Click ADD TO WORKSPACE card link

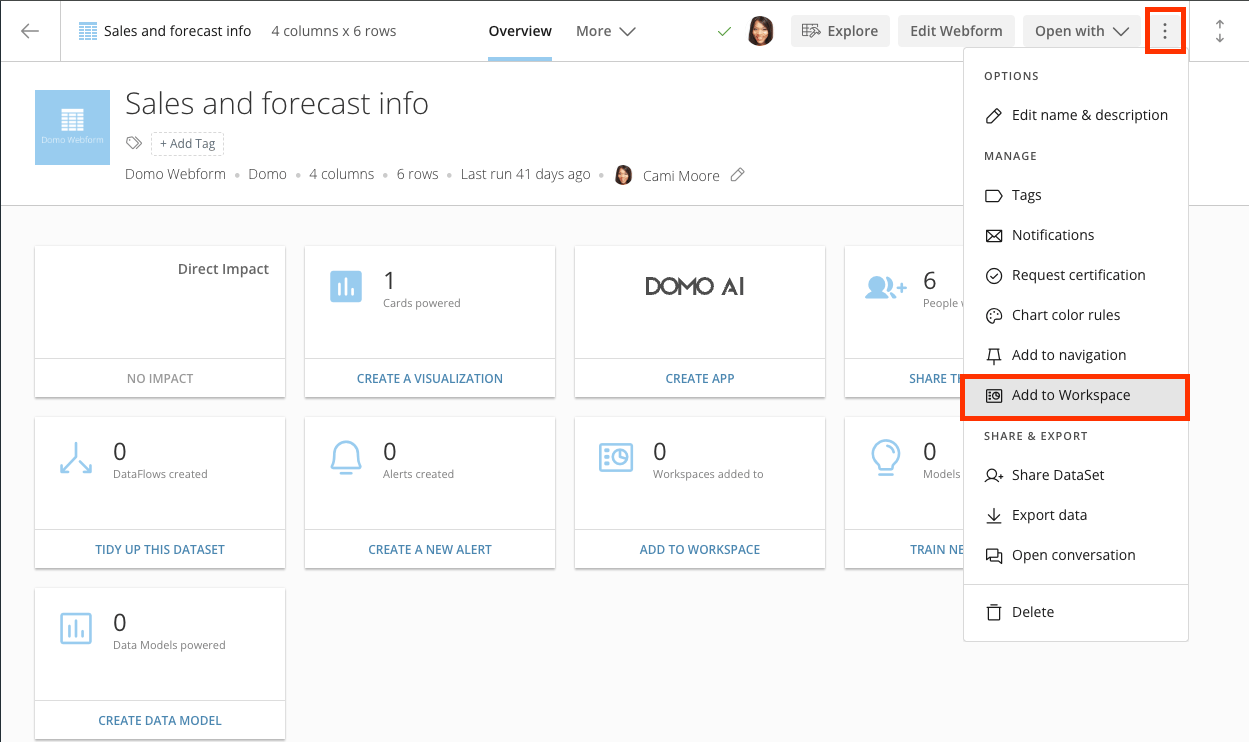700,550
